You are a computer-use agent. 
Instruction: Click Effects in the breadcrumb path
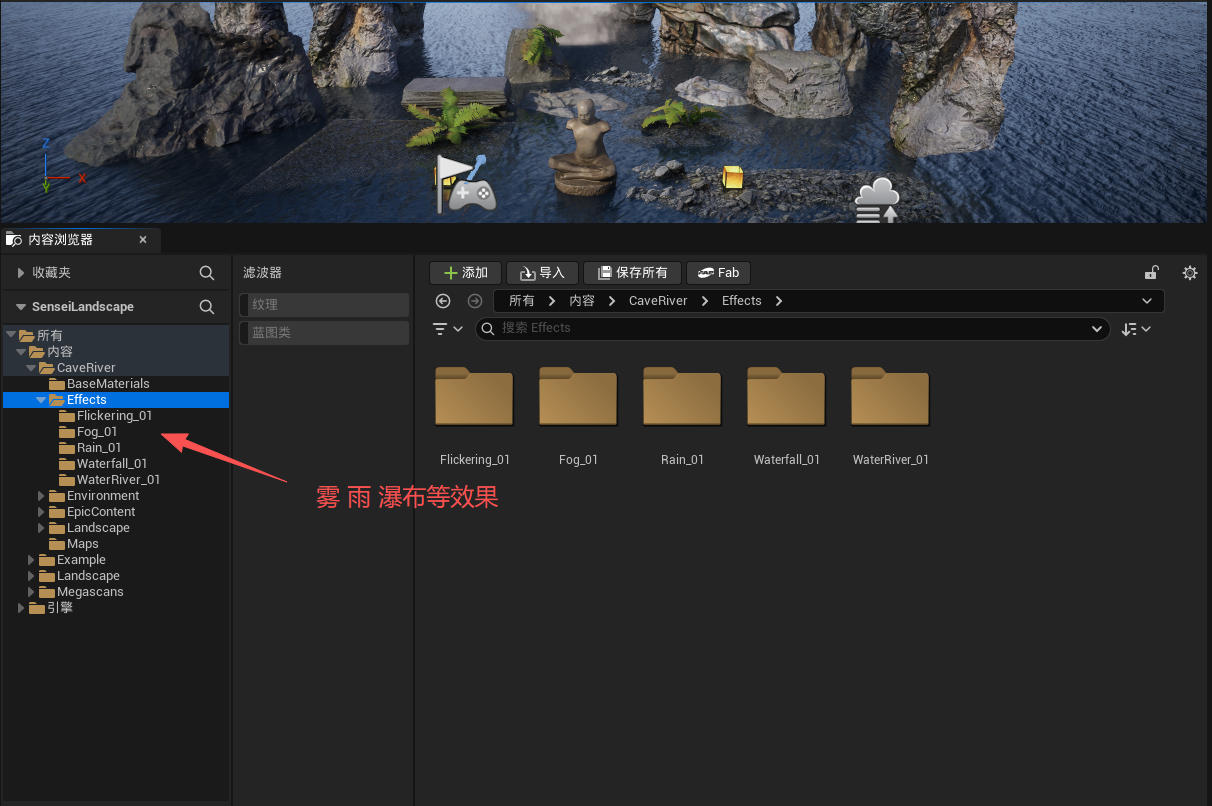pos(742,301)
